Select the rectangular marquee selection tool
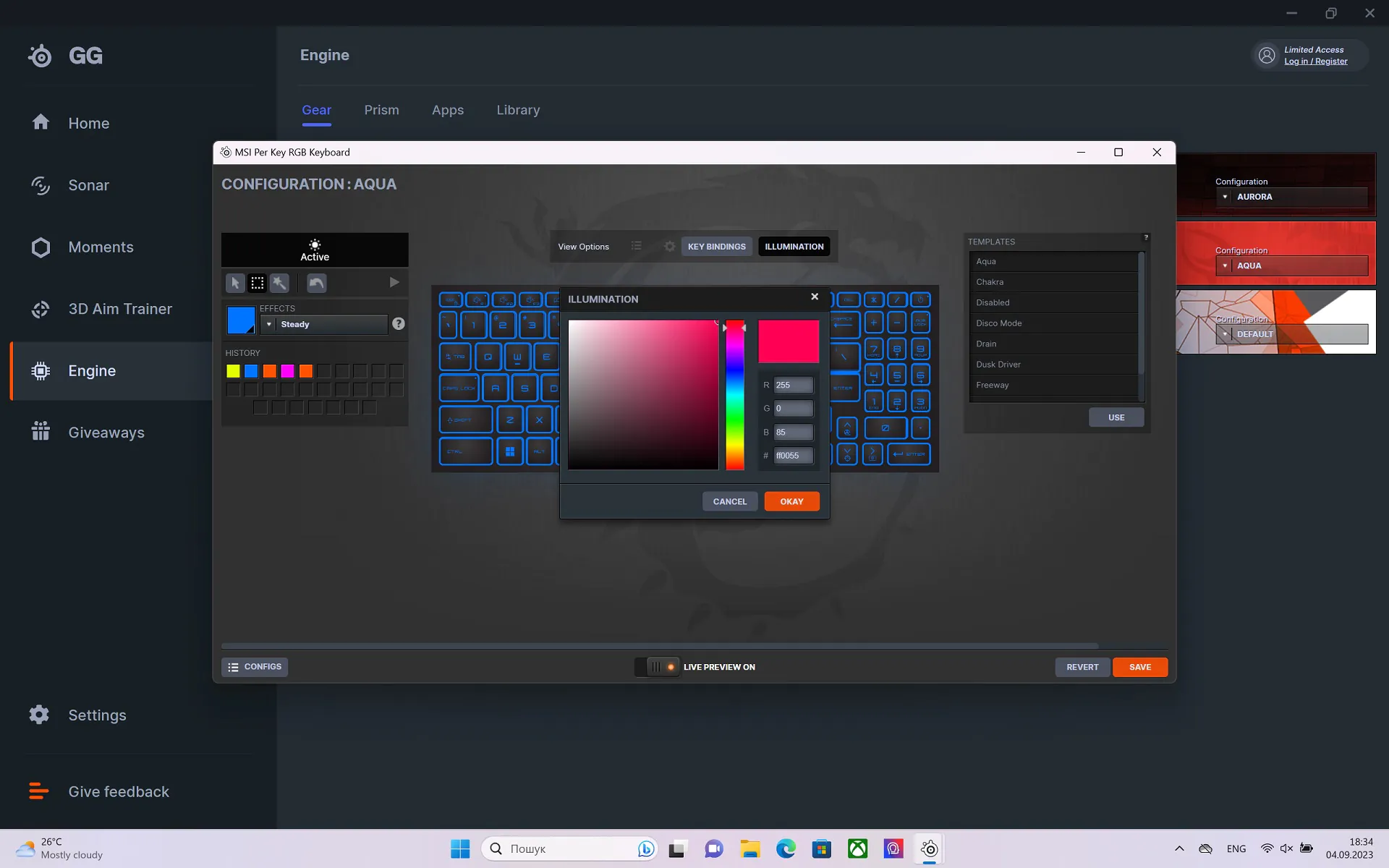 (258, 283)
